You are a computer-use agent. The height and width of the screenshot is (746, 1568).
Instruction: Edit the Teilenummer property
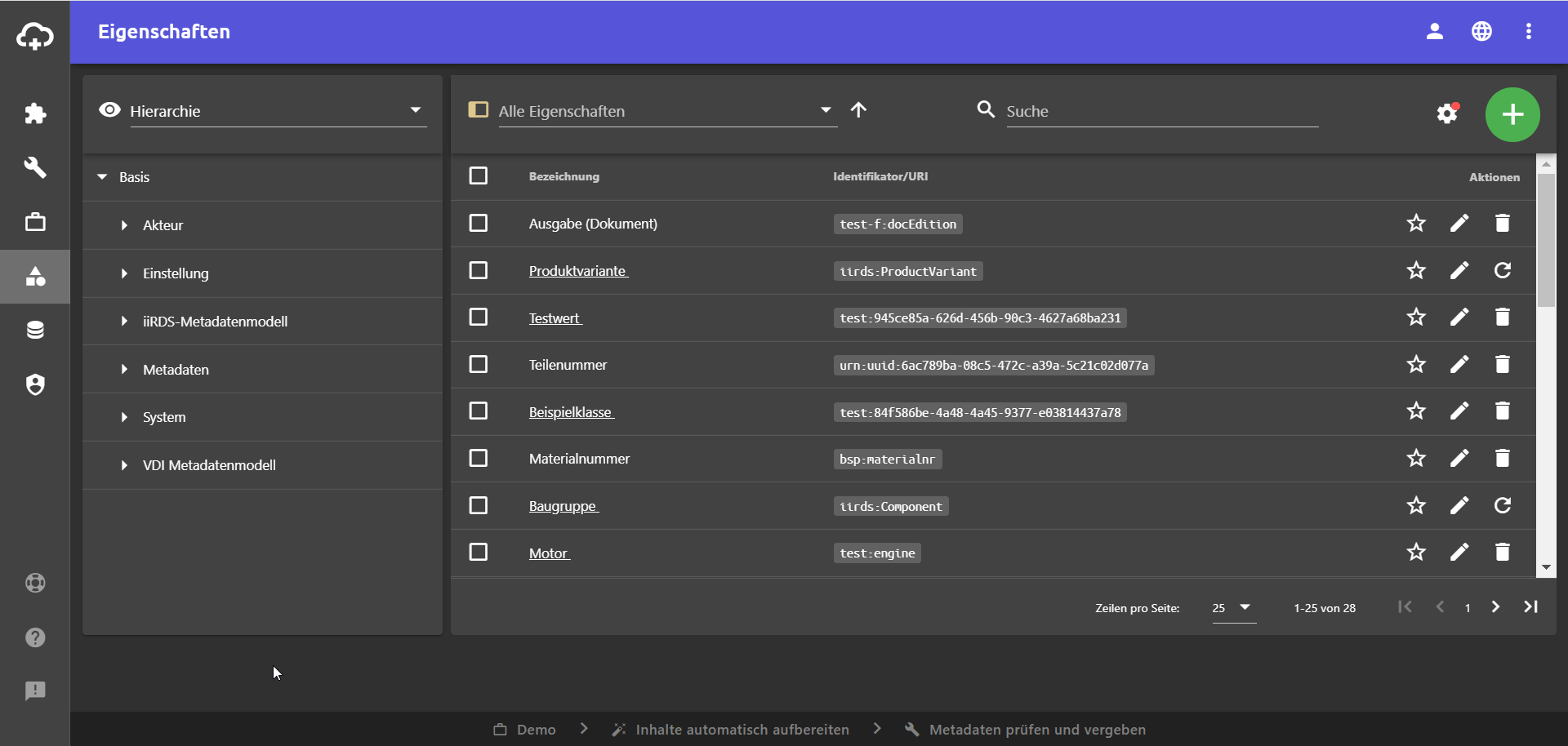1459,364
